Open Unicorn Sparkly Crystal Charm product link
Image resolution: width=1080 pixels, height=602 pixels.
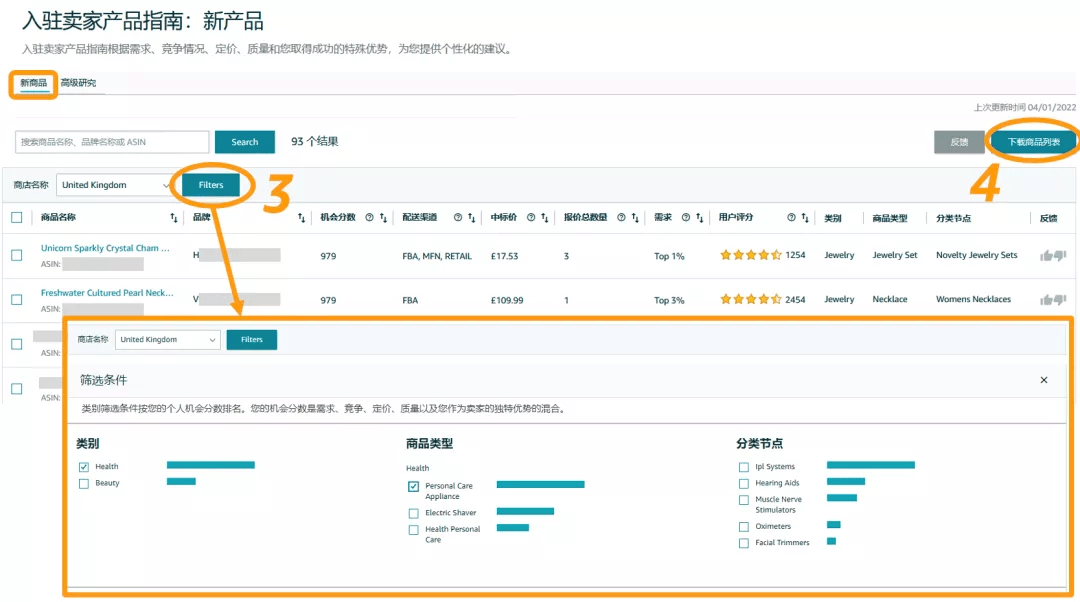tap(105, 248)
